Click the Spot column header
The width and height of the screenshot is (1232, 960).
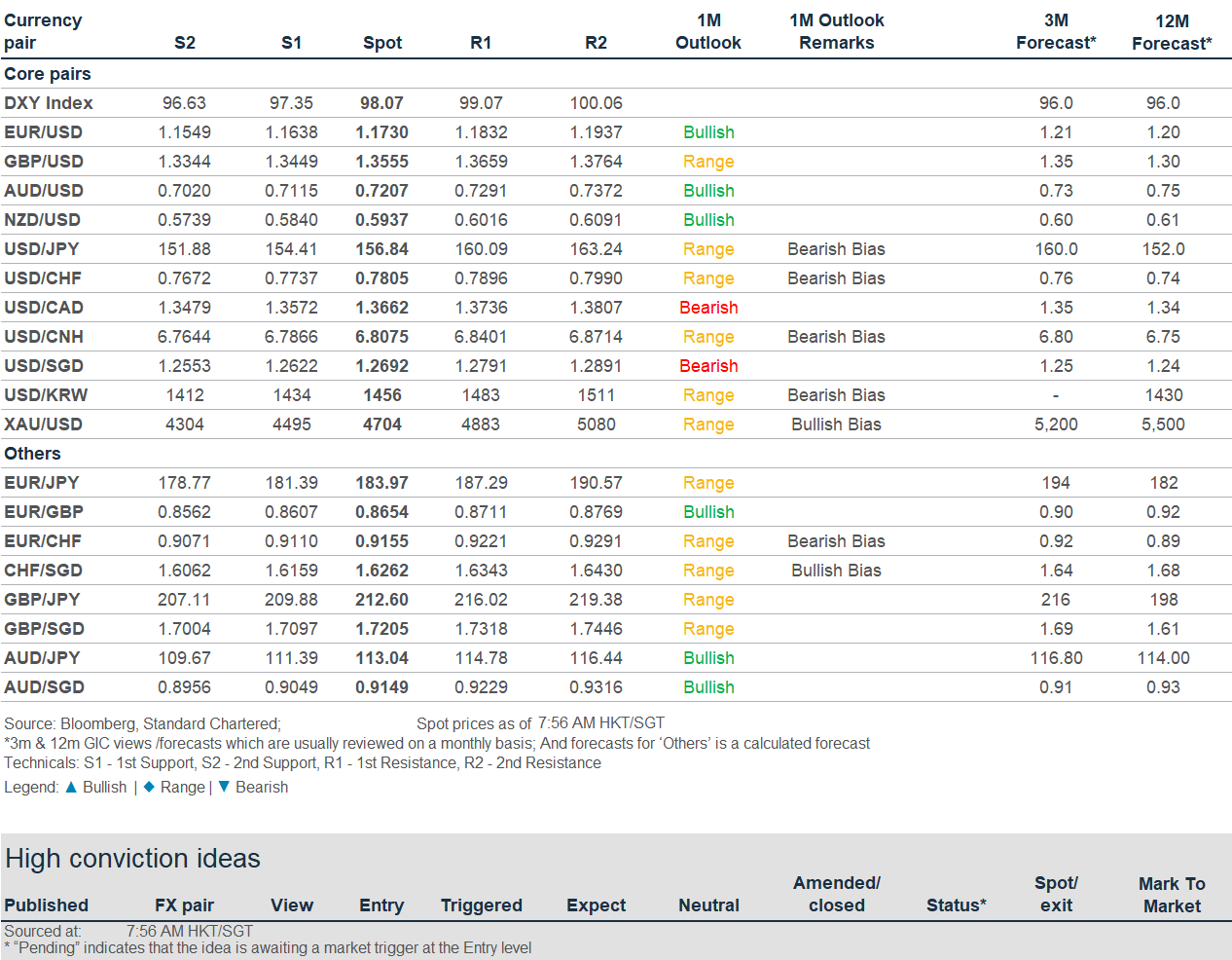pyautogui.click(x=382, y=43)
